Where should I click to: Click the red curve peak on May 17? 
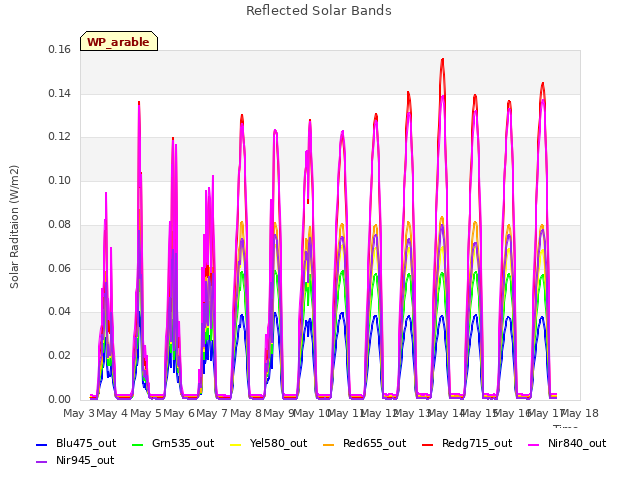[x=542, y=84]
